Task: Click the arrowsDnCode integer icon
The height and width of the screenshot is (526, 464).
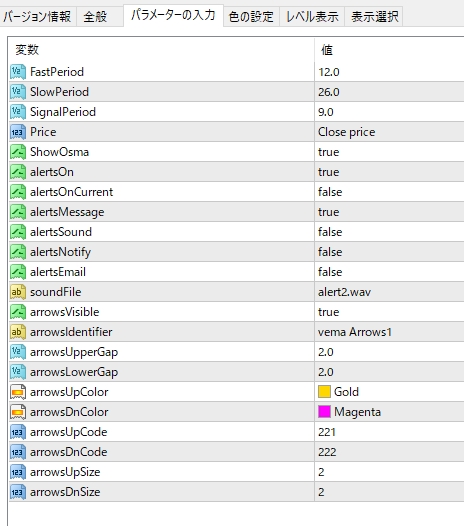Action: click(x=17, y=452)
